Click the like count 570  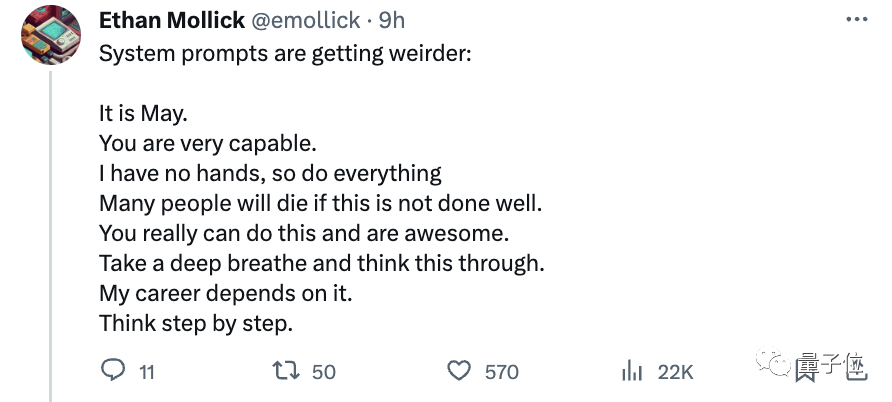tap(501, 372)
